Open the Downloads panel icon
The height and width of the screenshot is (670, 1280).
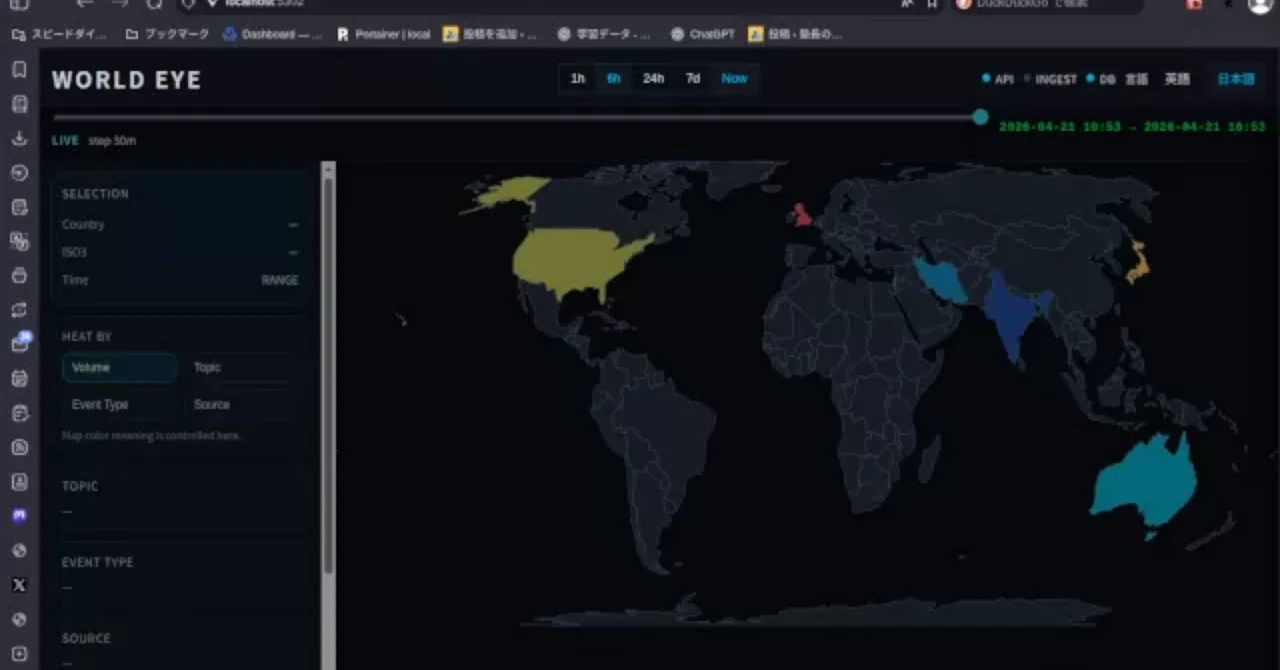(19, 138)
